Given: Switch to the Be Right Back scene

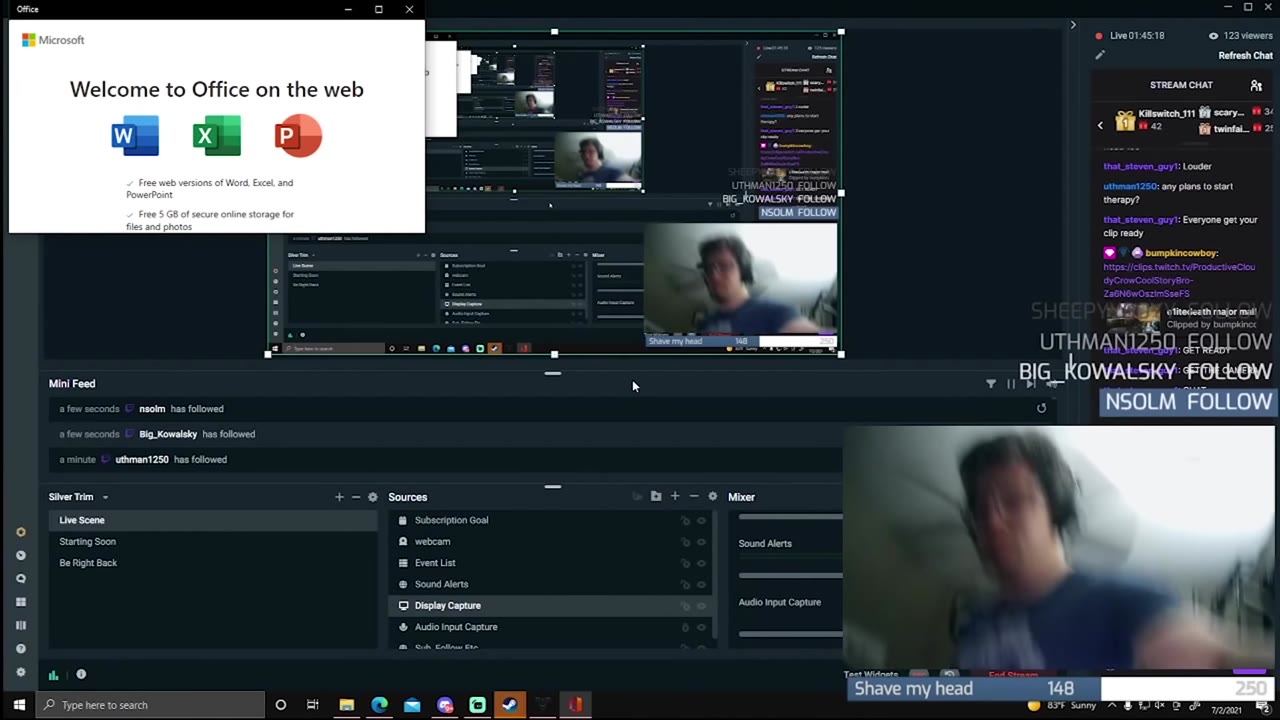Looking at the screenshot, I should [x=88, y=563].
